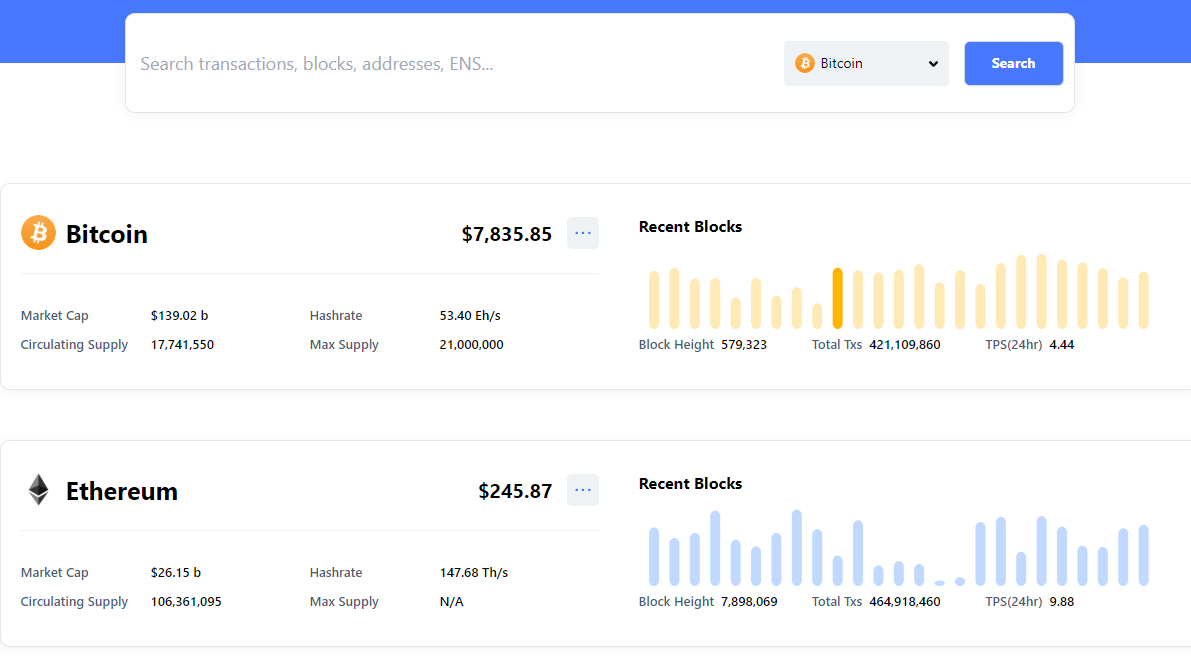Click the Ethereum block height value 7,898,069
This screenshot has width=1191, height=664.
749,602
